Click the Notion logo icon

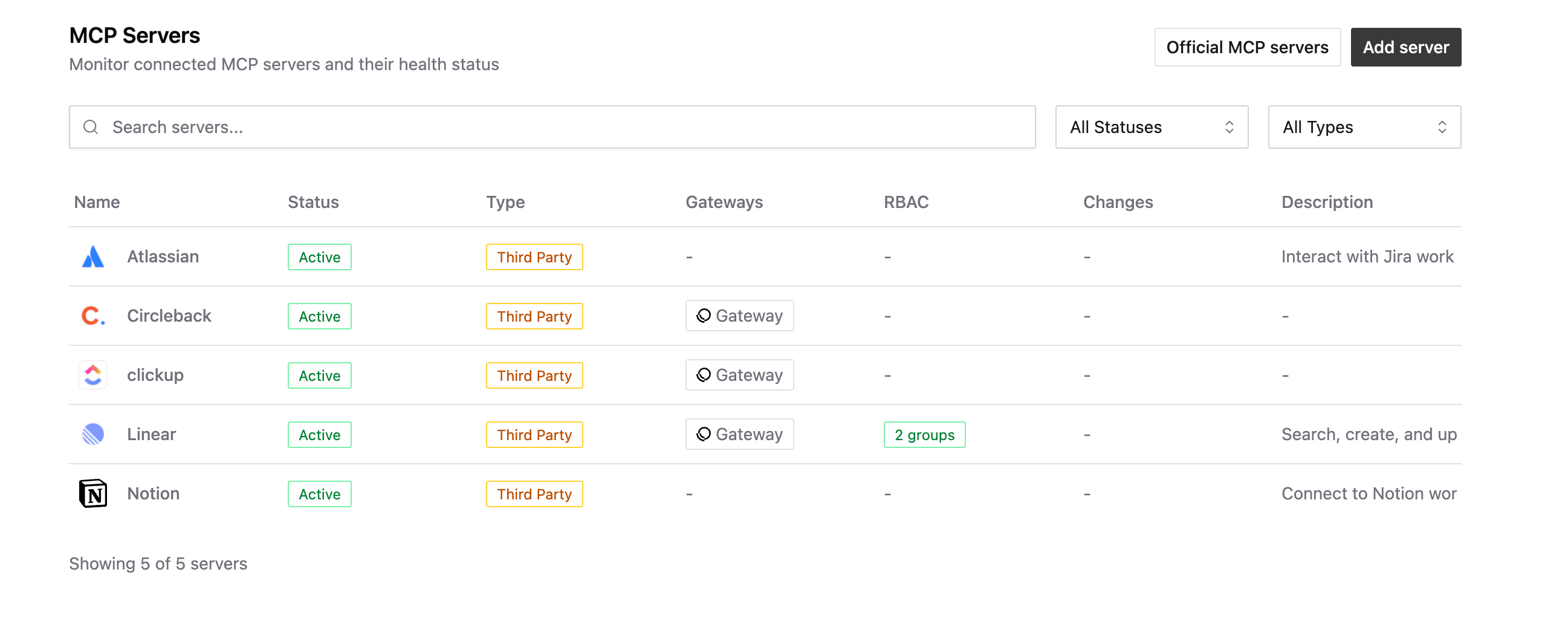92,493
